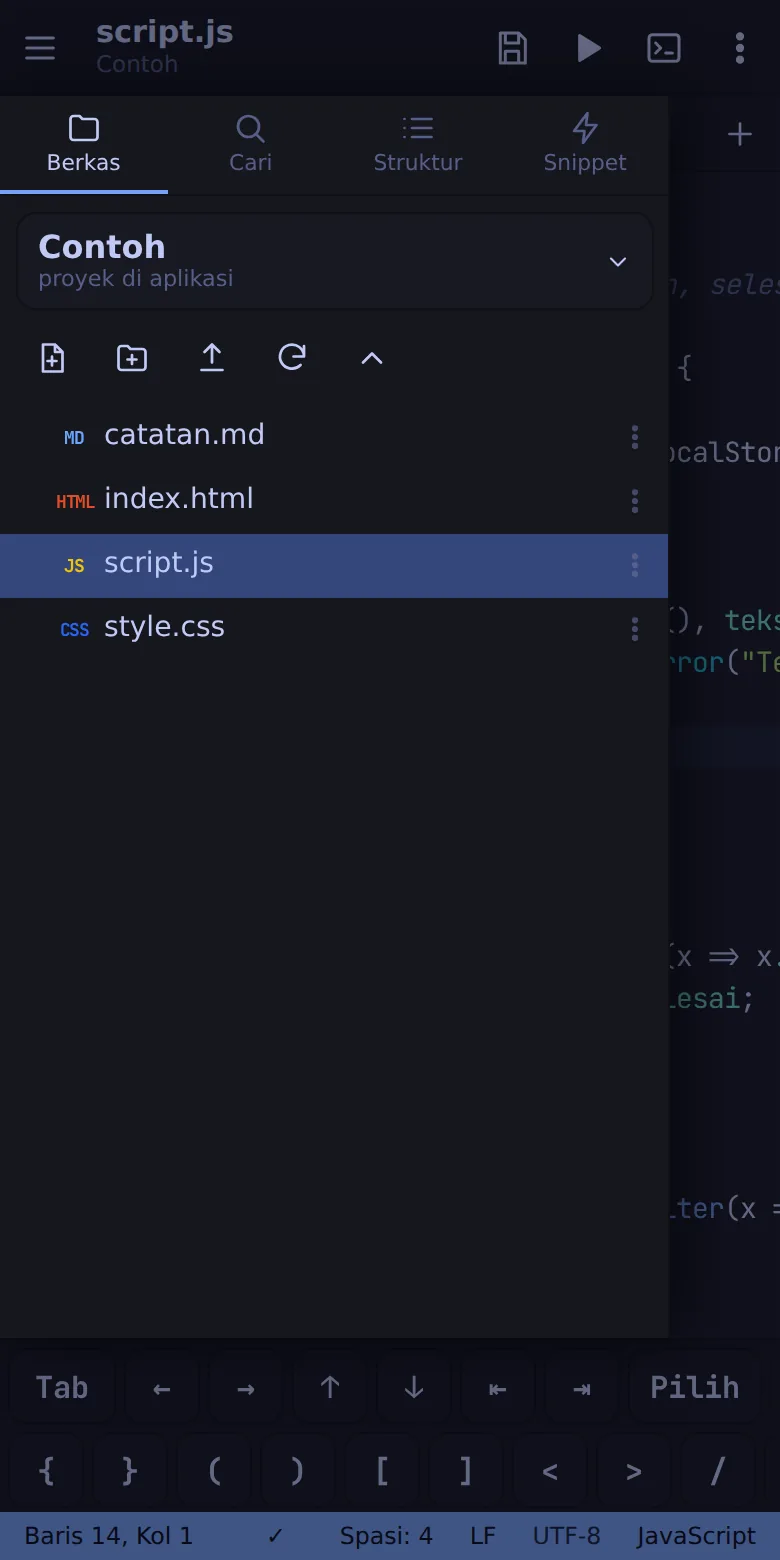Open the Snippet tab
780x1560 pixels.
pyautogui.click(x=585, y=145)
